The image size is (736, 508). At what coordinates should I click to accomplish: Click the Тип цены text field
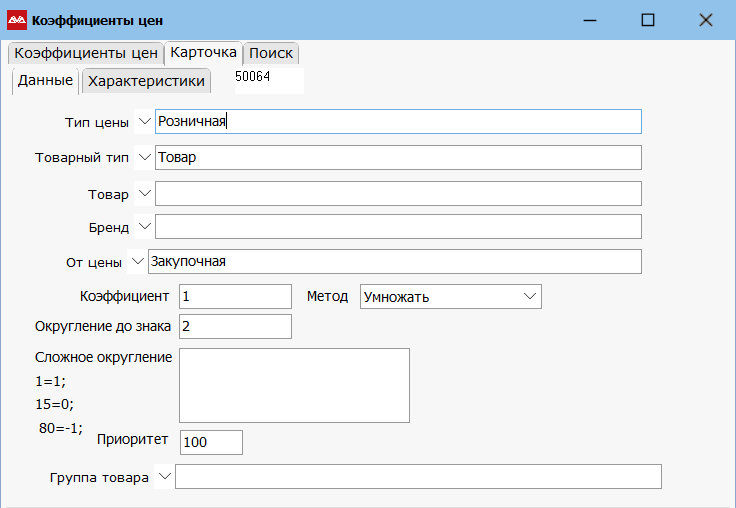(398, 121)
